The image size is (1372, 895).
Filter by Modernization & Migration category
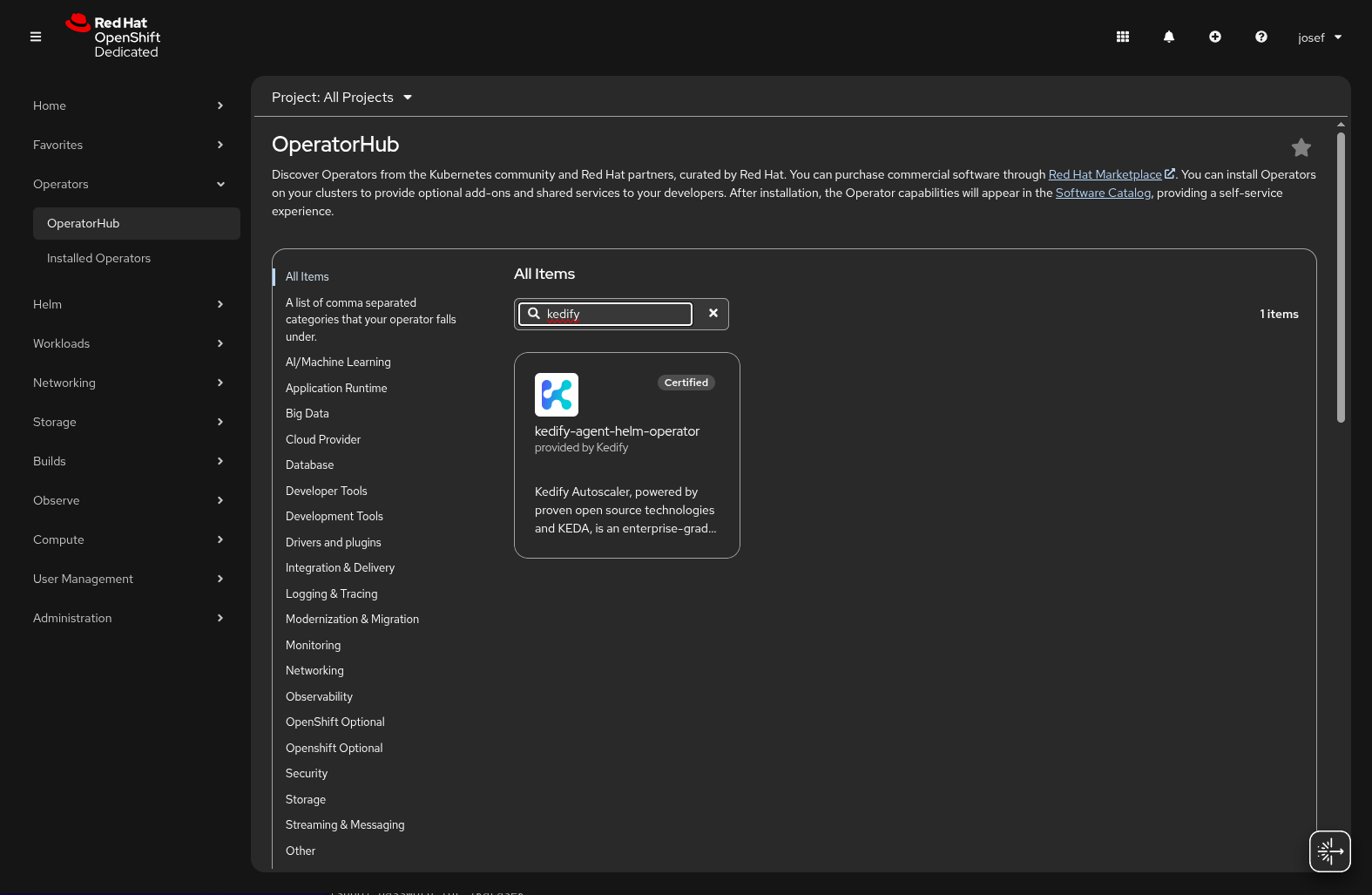coord(352,619)
